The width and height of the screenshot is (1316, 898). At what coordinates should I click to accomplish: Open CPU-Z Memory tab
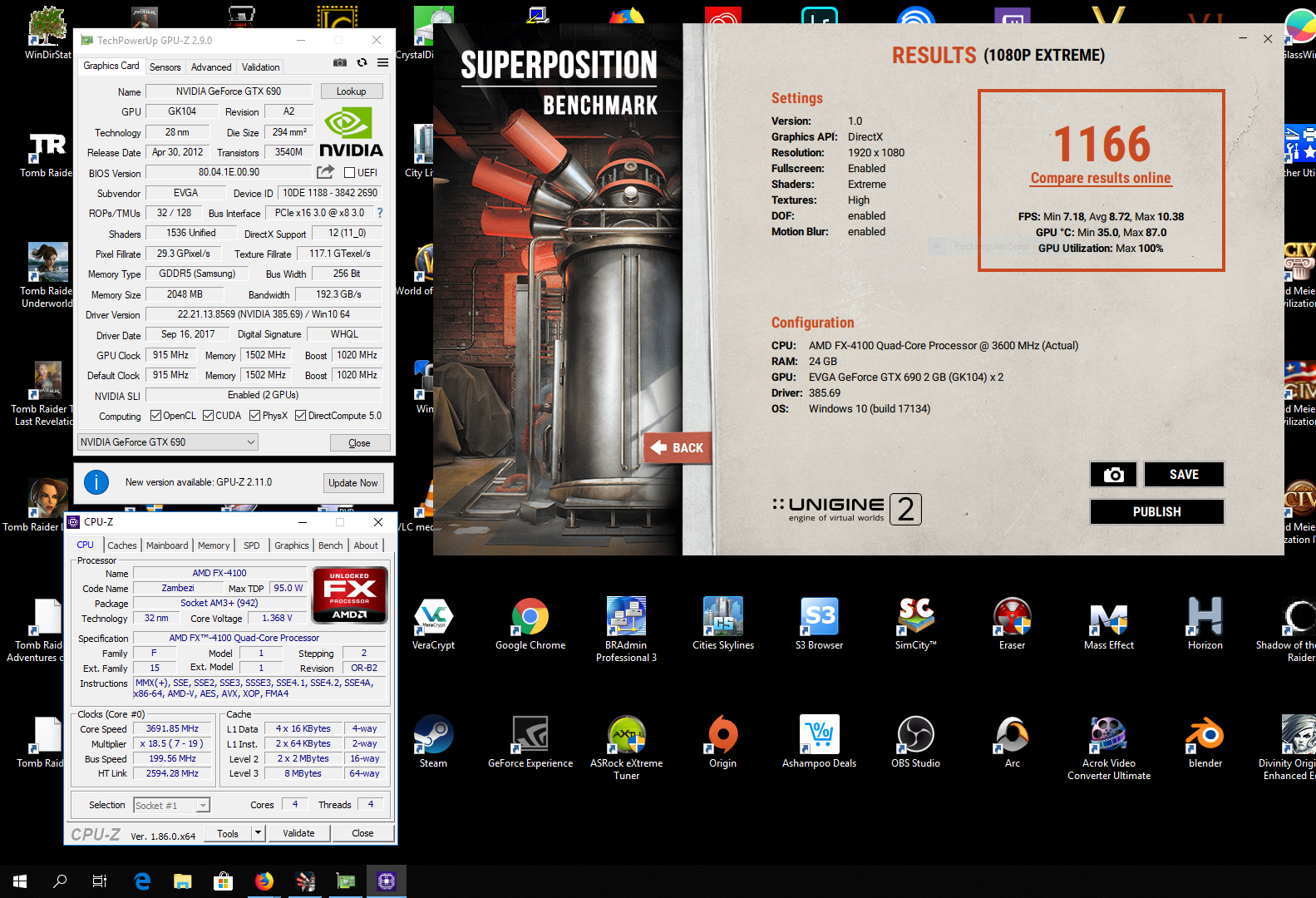tap(214, 545)
